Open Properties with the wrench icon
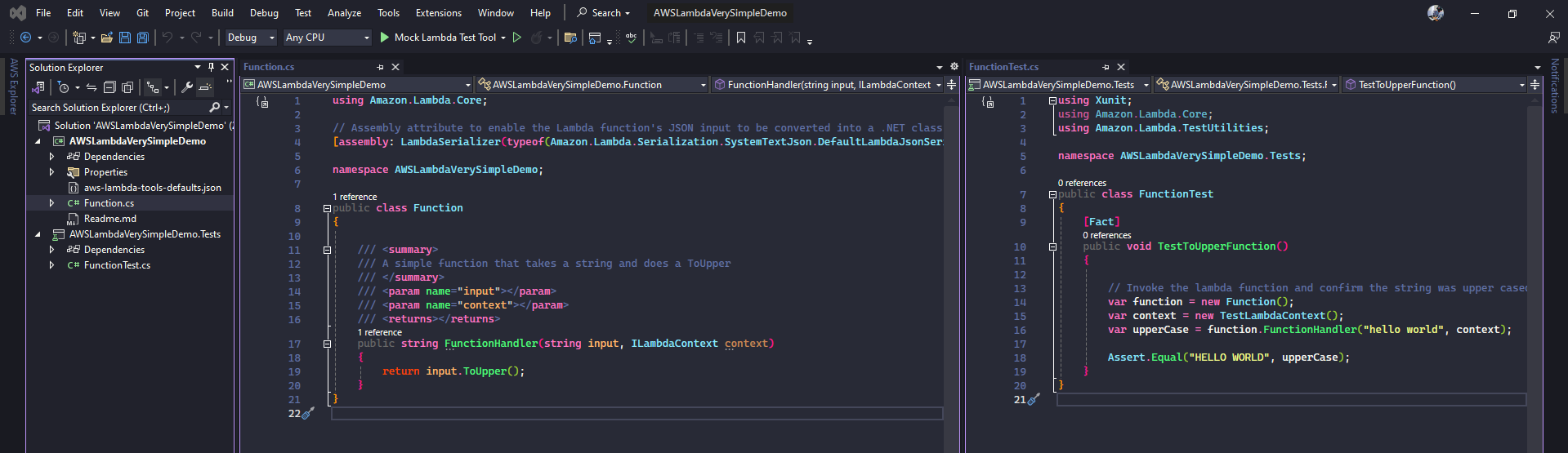 [x=186, y=87]
